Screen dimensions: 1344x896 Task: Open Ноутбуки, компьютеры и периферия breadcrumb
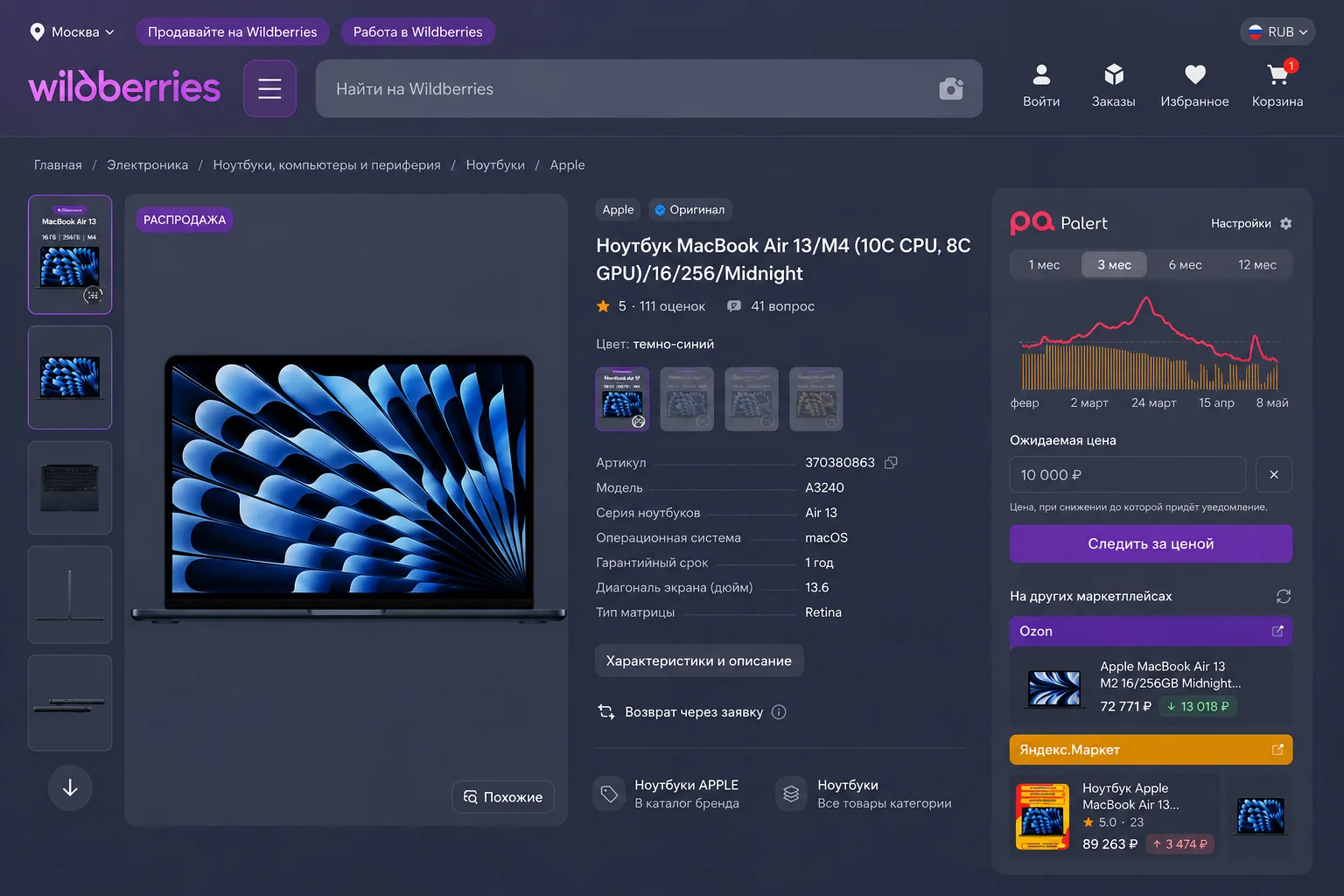coord(326,164)
